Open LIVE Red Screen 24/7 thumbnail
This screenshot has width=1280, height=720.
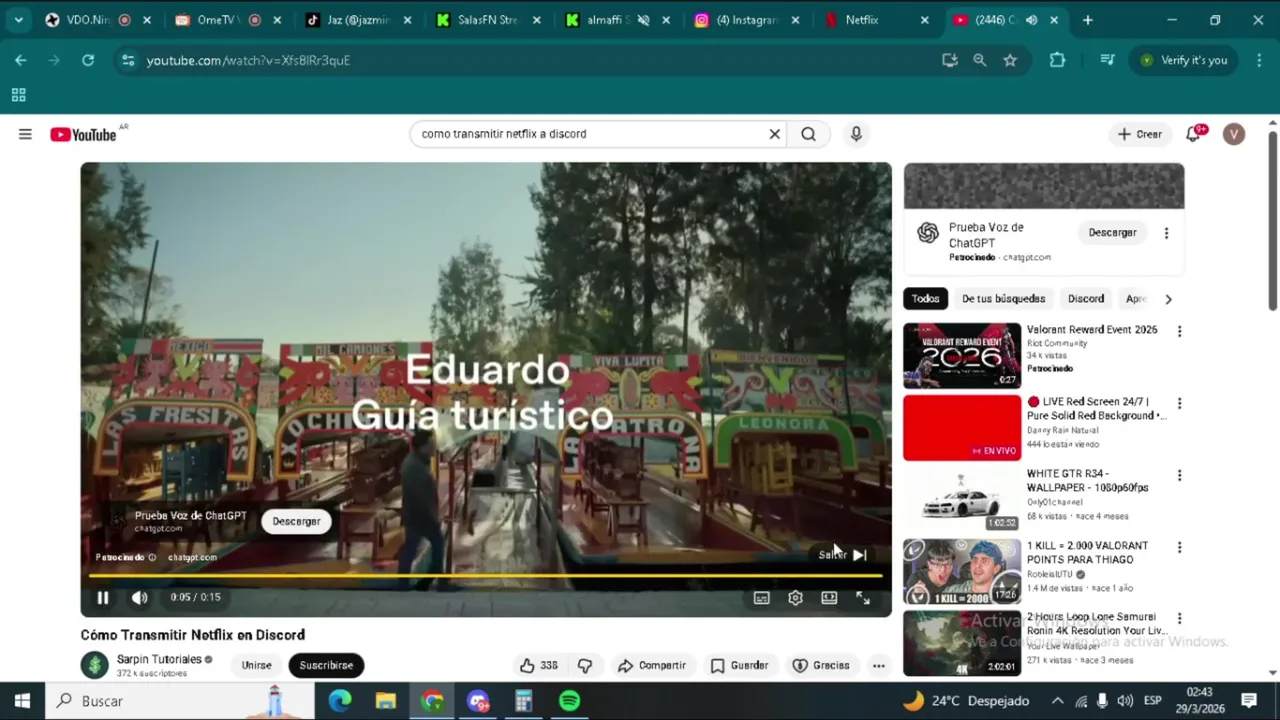962,428
